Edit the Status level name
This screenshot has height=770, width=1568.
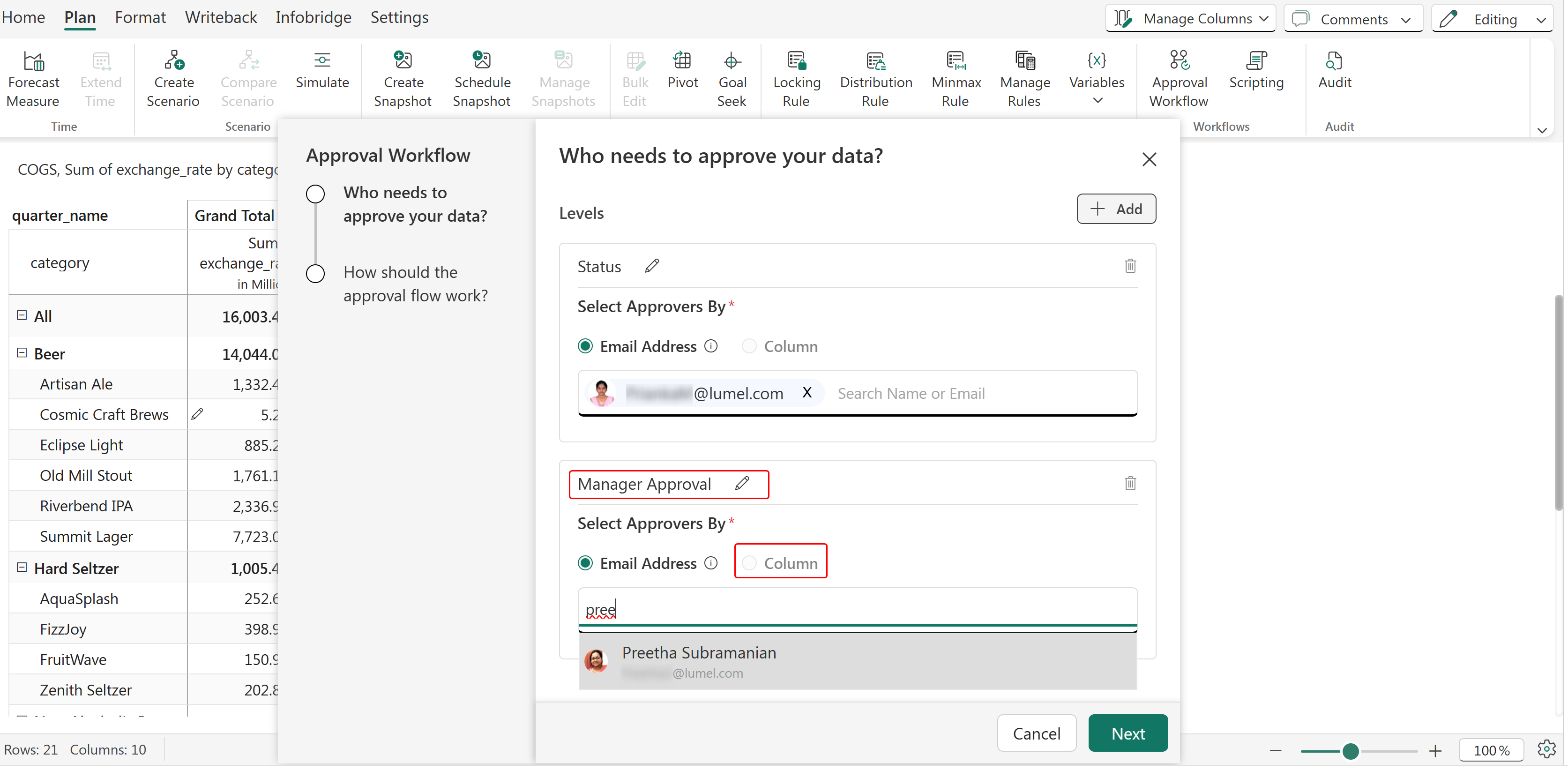point(652,266)
